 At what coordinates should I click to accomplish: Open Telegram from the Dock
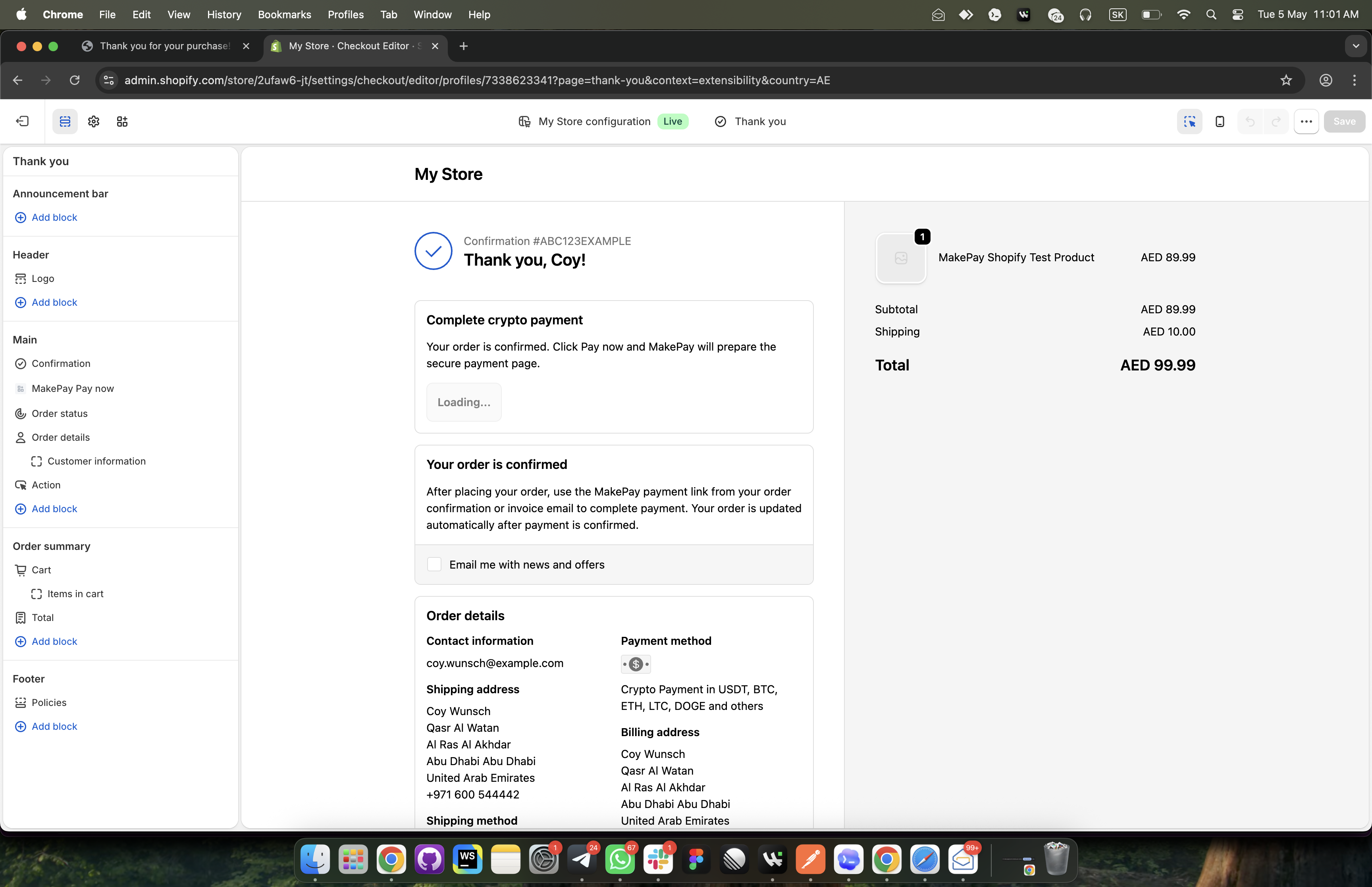[582, 859]
